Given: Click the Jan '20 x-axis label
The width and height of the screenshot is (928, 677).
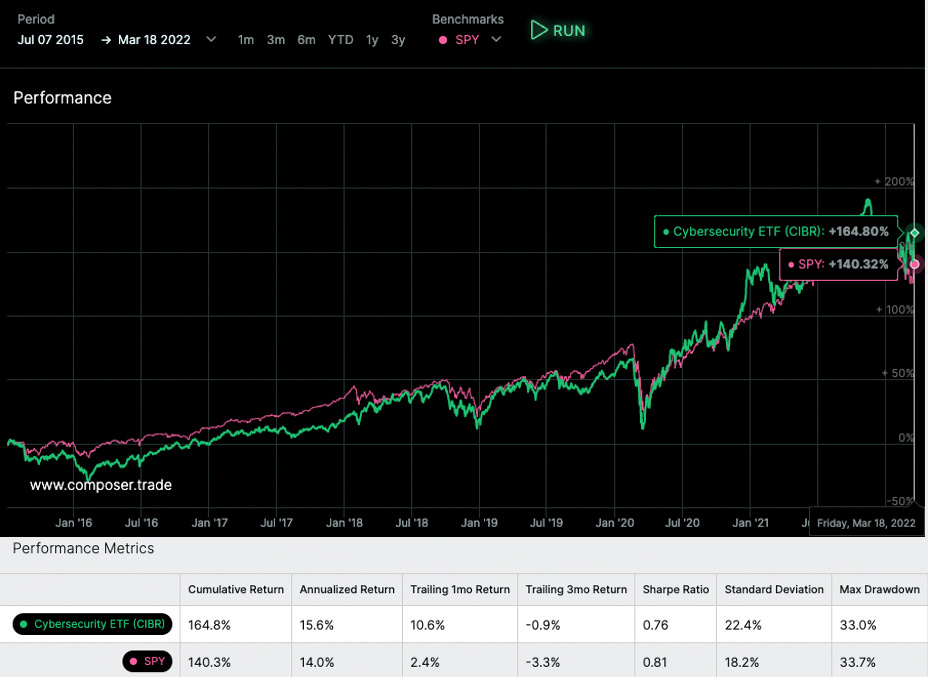Looking at the screenshot, I should [614, 523].
